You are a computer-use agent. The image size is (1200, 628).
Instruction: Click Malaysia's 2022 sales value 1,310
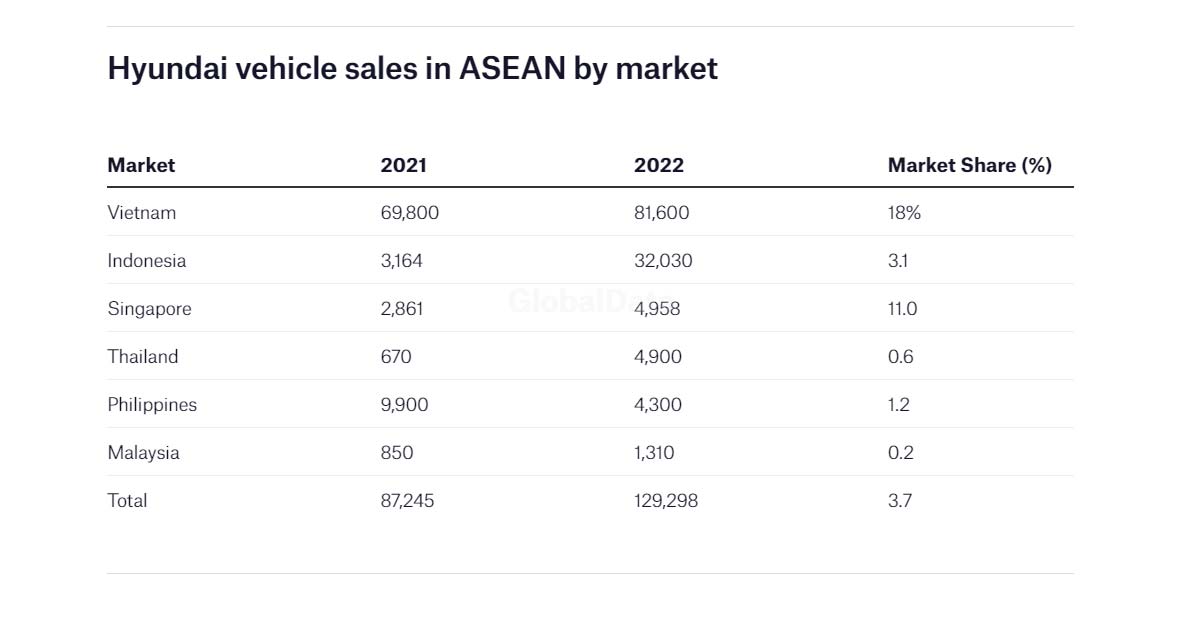click(x=654, y=453)
